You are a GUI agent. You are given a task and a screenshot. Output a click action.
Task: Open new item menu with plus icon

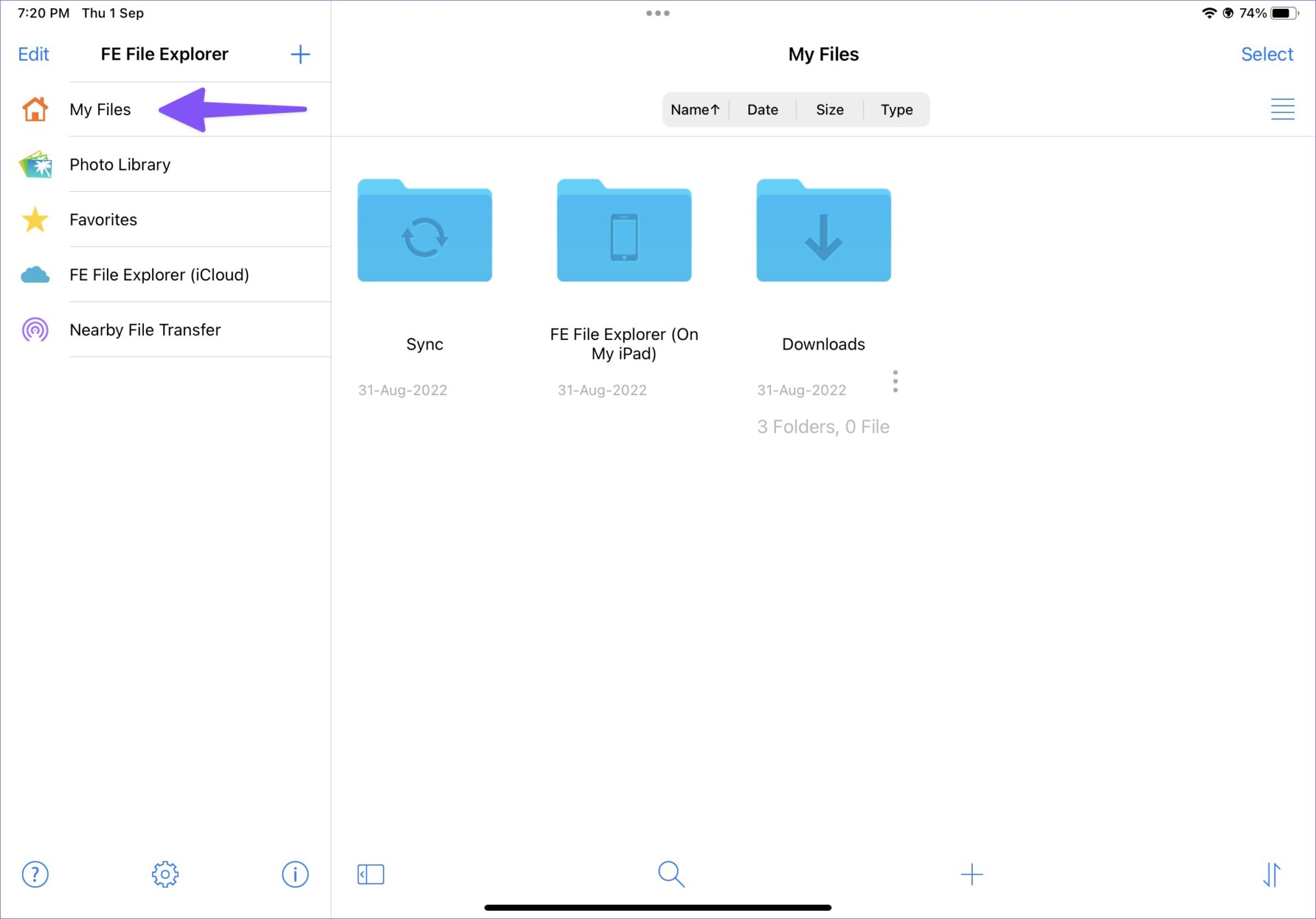(972, 874)
